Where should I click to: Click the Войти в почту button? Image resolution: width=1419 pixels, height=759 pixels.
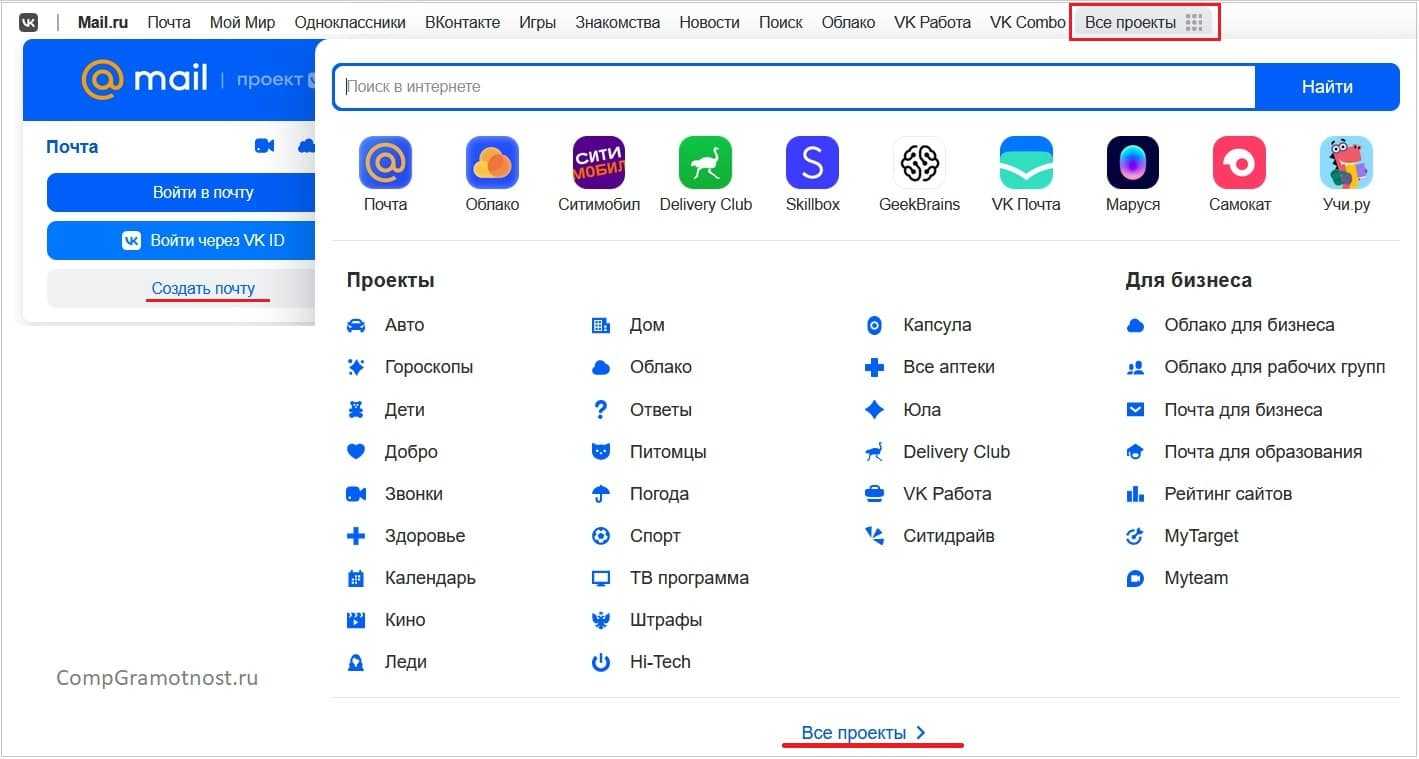click(x=182, y=192)
